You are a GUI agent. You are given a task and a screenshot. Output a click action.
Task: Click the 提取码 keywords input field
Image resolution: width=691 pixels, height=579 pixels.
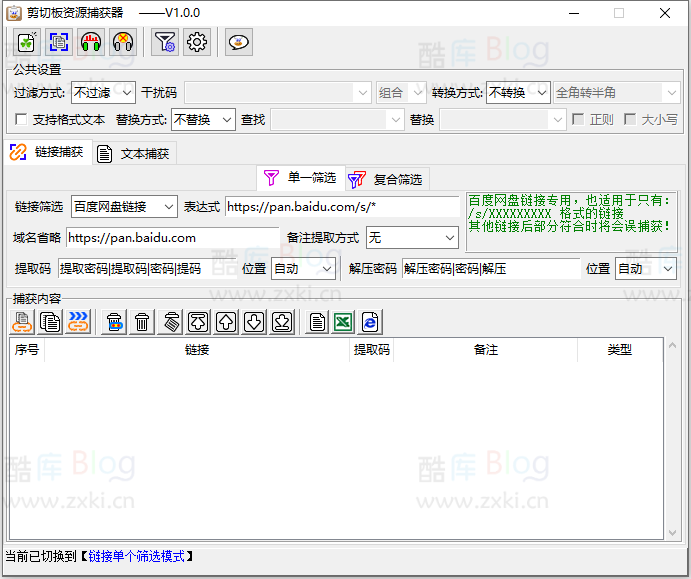click(x=147, y=269)
